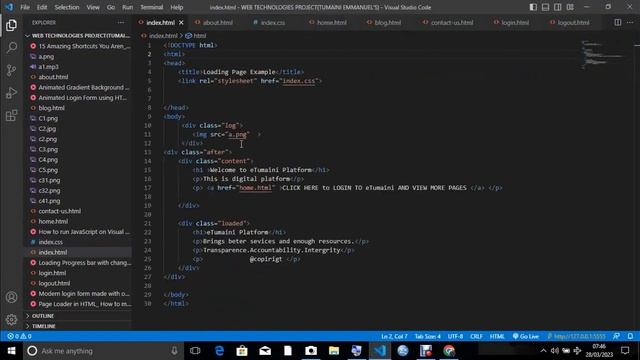
Task: Open Run and Debug view
Action: [x=11, y=93]
